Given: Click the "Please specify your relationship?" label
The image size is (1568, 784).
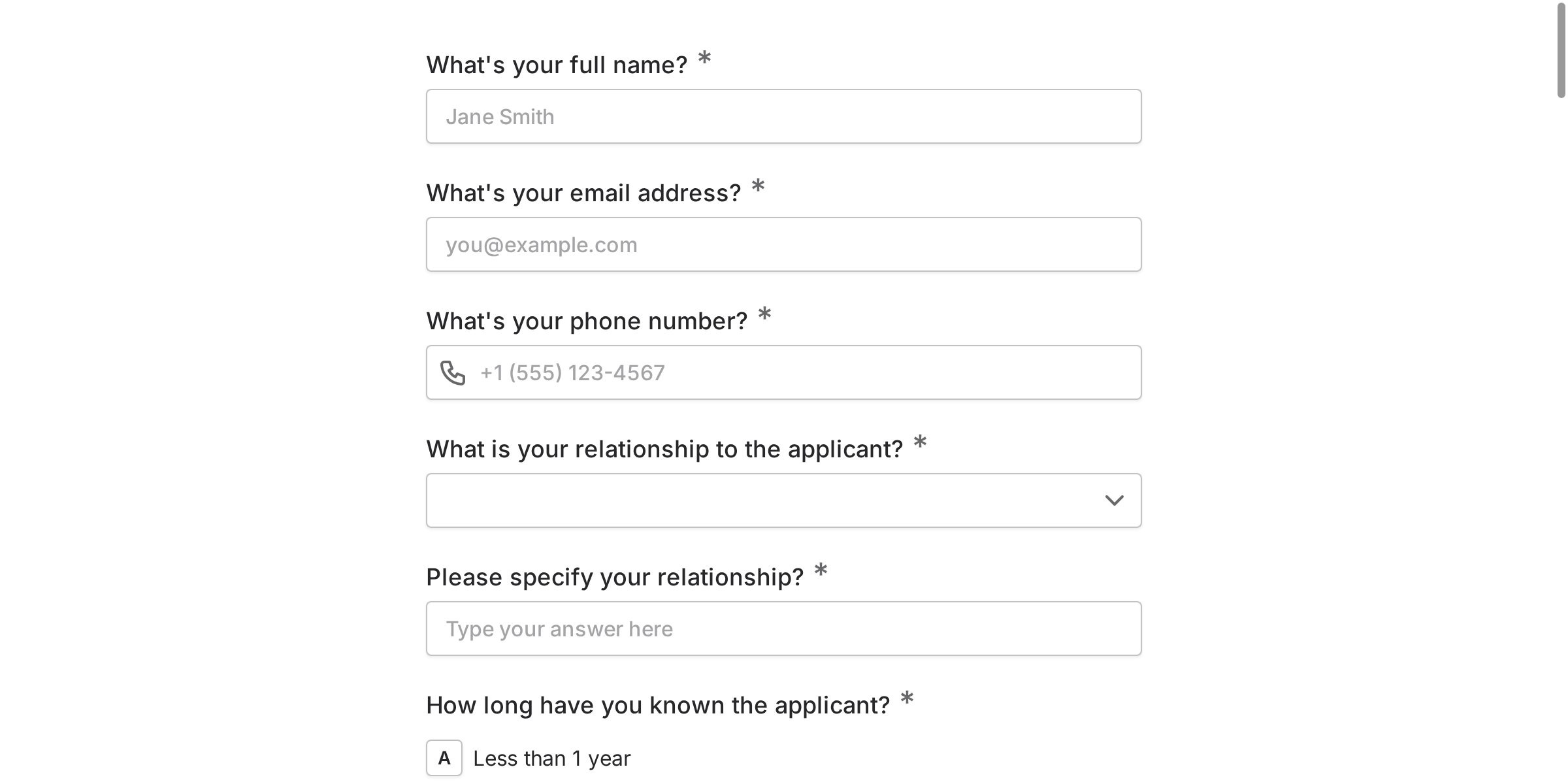Looking at the screenshot, I should [615, 578].
